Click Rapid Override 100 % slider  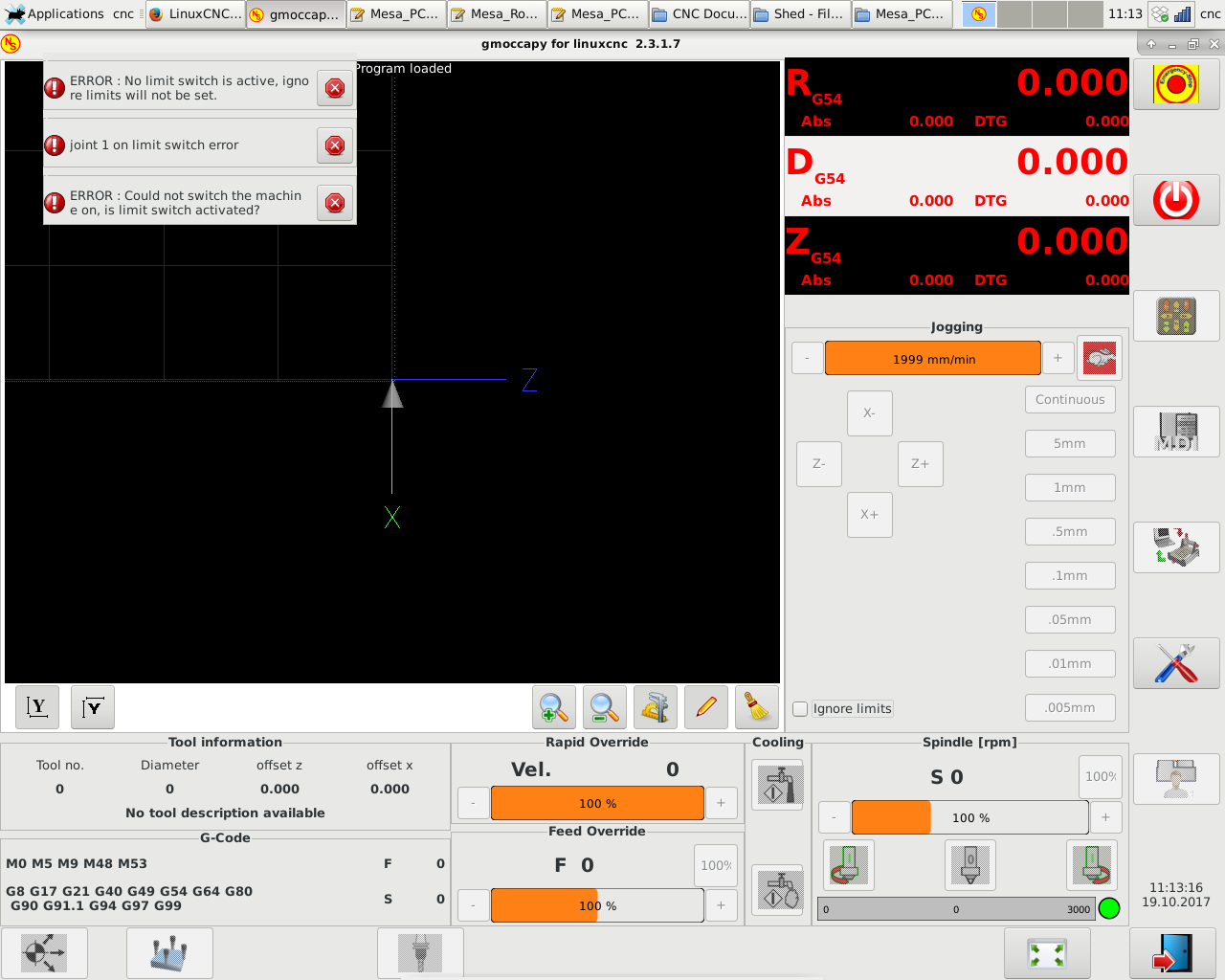click(x=598, y=803)
